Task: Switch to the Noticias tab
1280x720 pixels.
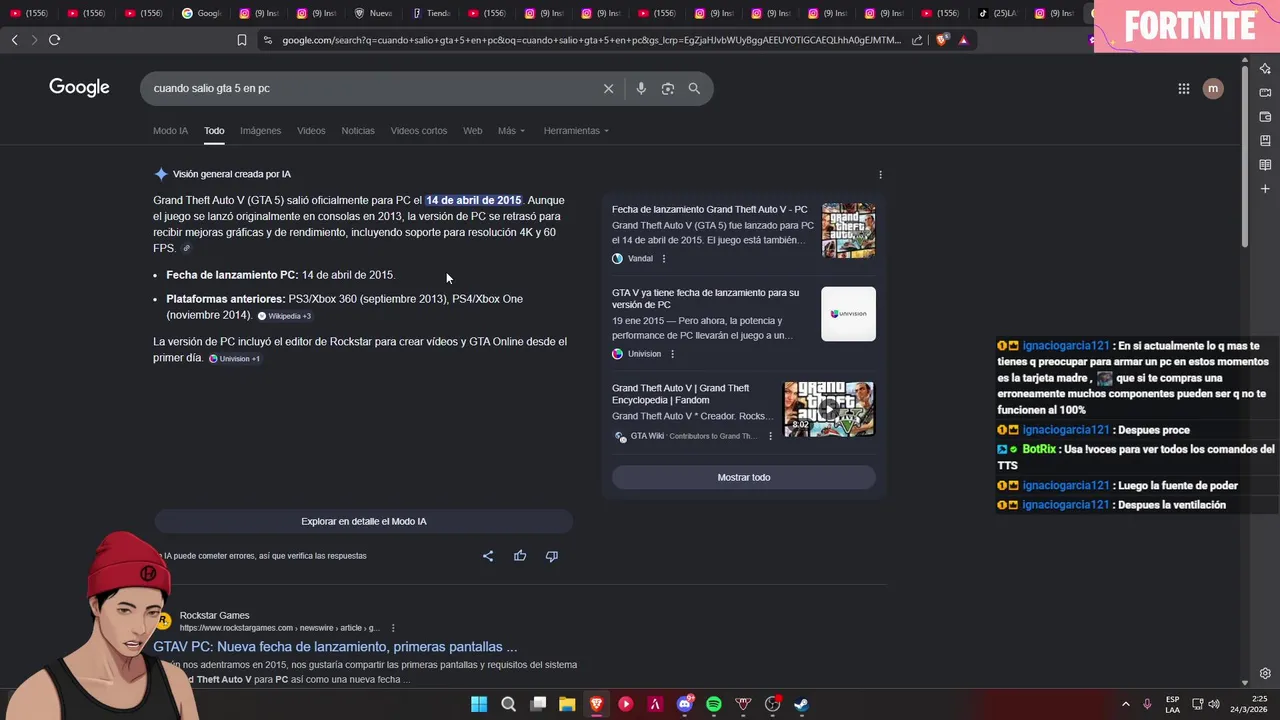Action: [x=358, y=131]
